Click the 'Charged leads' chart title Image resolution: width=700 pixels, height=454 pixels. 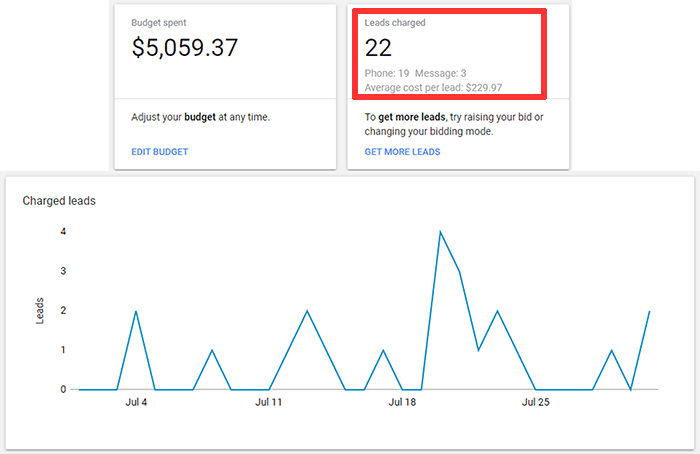pyautogui.click(x=59, y=201)
